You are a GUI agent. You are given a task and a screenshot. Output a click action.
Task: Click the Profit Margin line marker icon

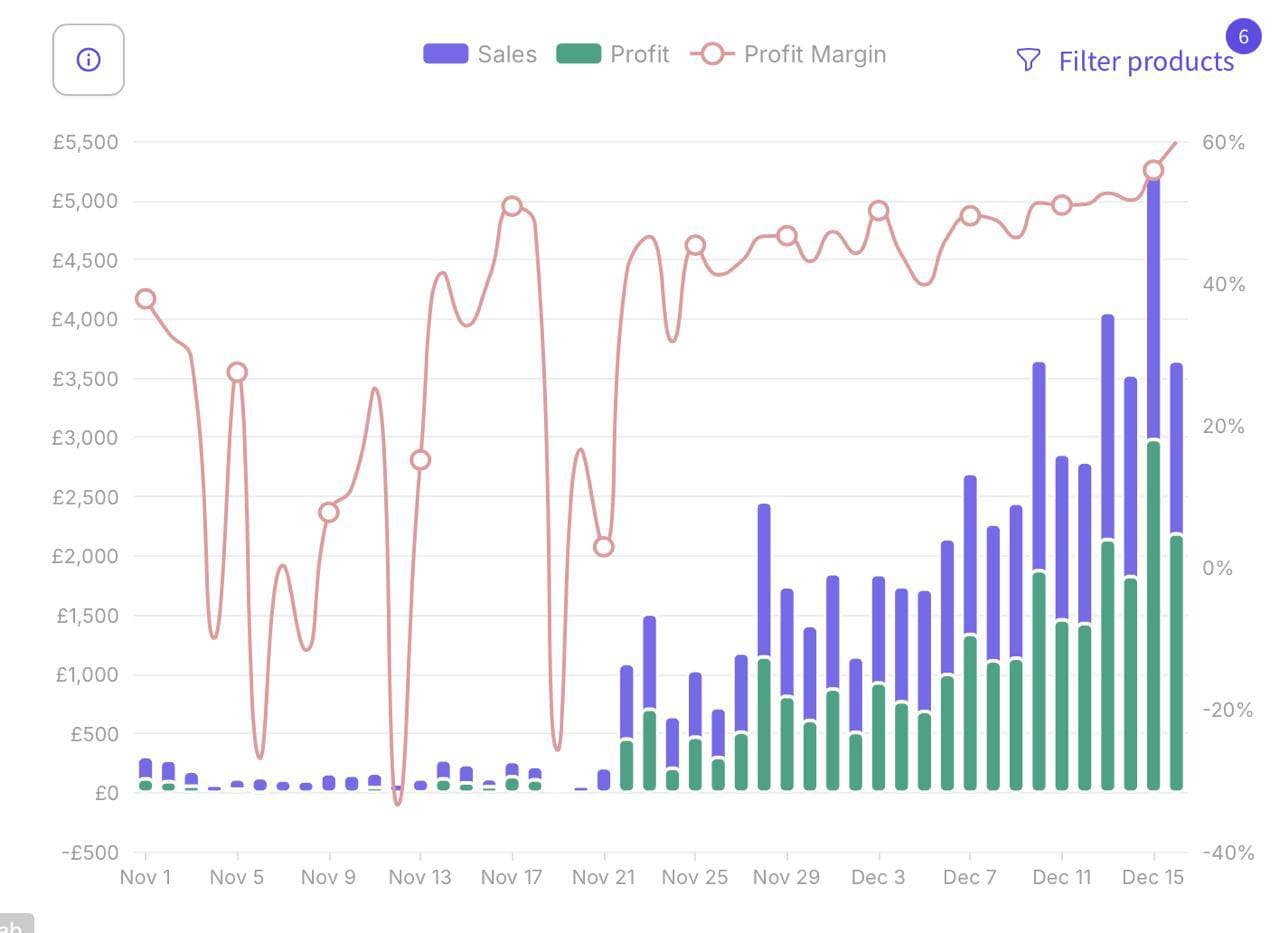pos(712,55)
